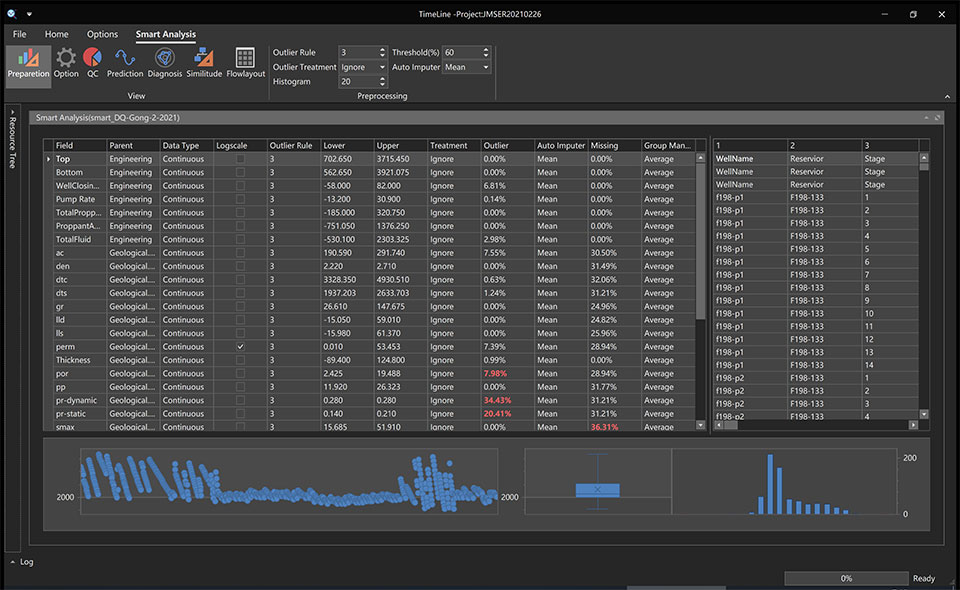Open Treatment cell dropdown for gr row

pos(454,307)
